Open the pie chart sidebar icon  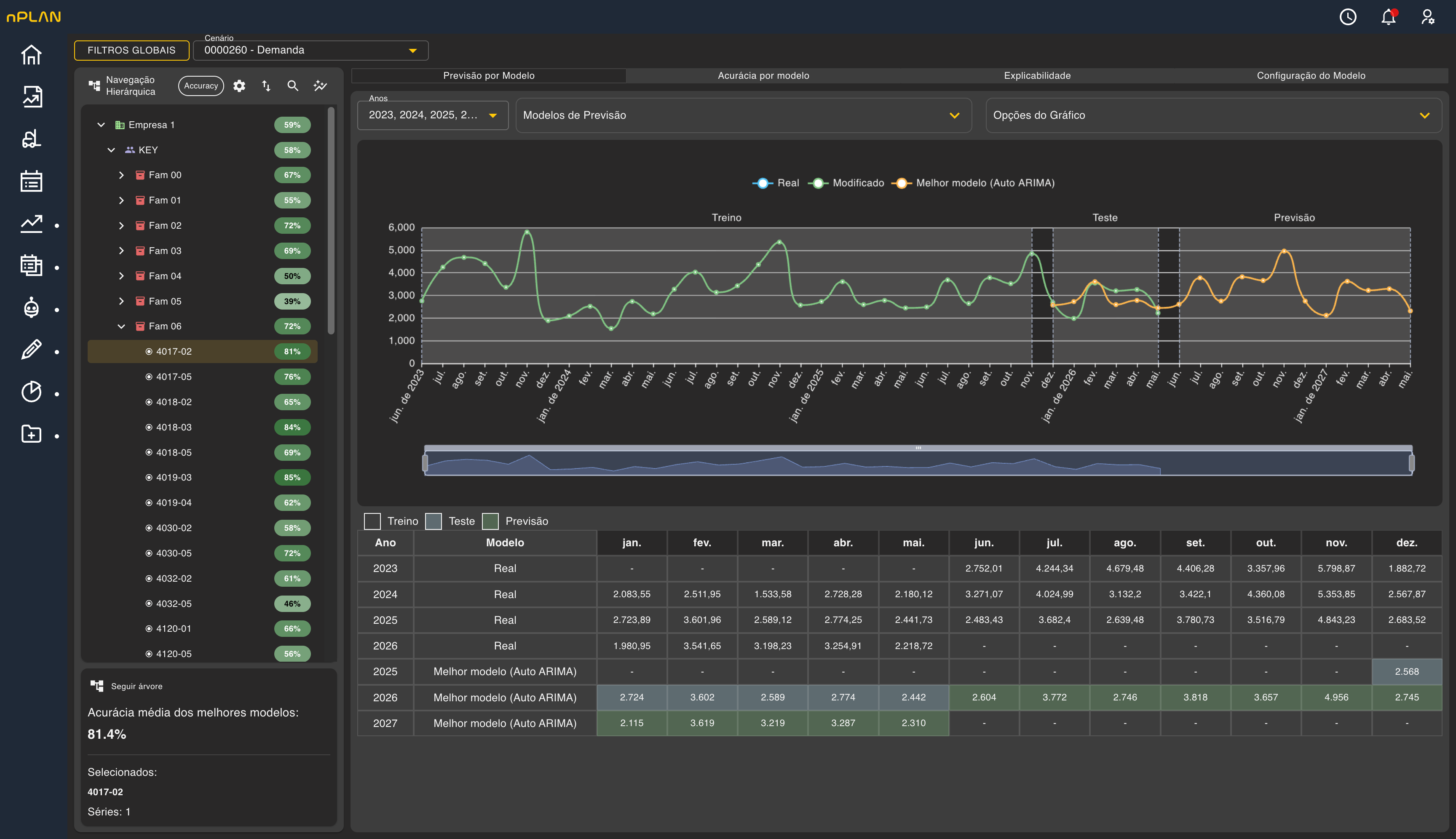tap(31, 392)
